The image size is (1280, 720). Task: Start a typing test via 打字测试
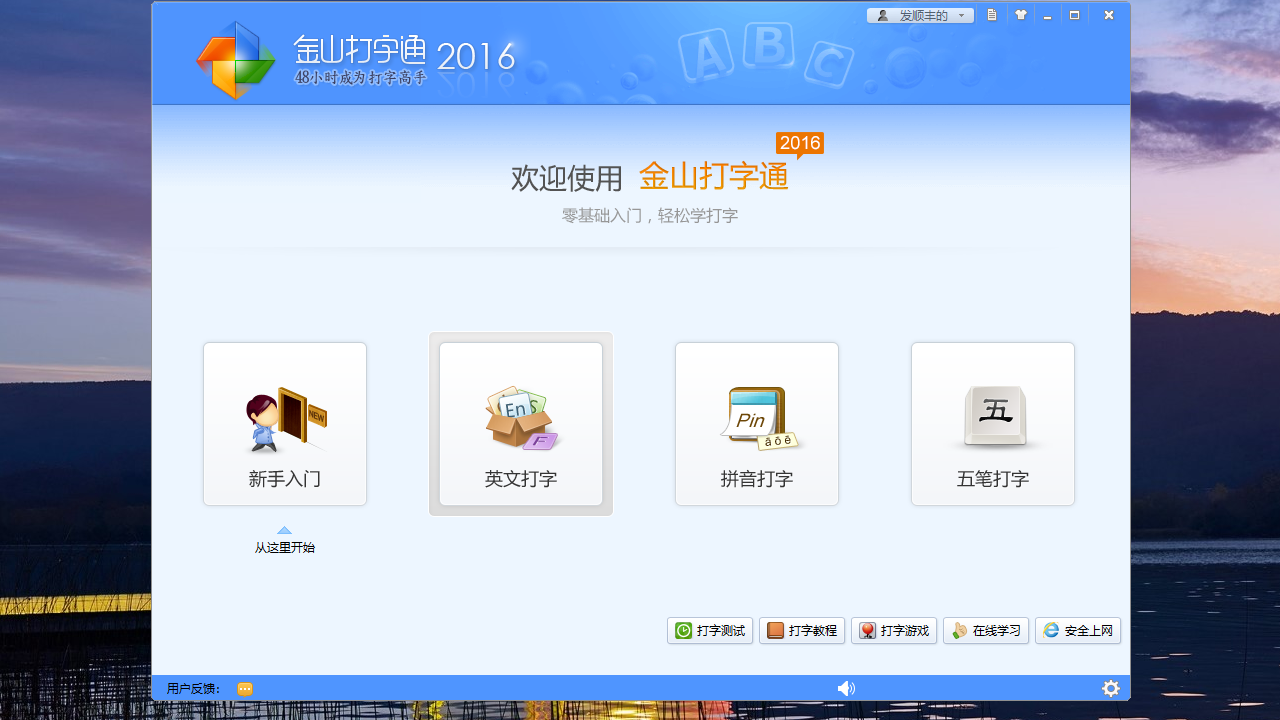pyautogui.click(x=710, y=630)
